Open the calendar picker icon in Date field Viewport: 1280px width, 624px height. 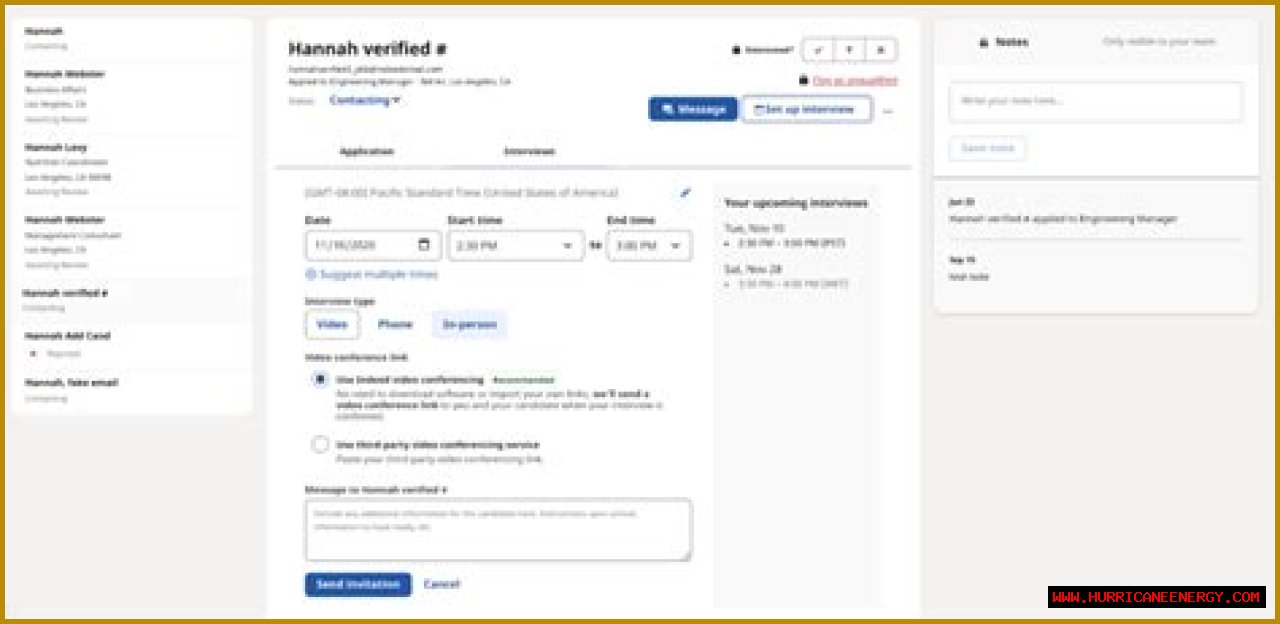pyautogui.click(x=424, y=245)
